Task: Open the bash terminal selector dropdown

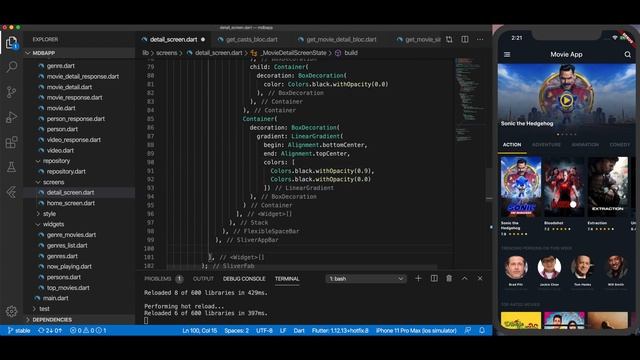Action: coord(366,279)
